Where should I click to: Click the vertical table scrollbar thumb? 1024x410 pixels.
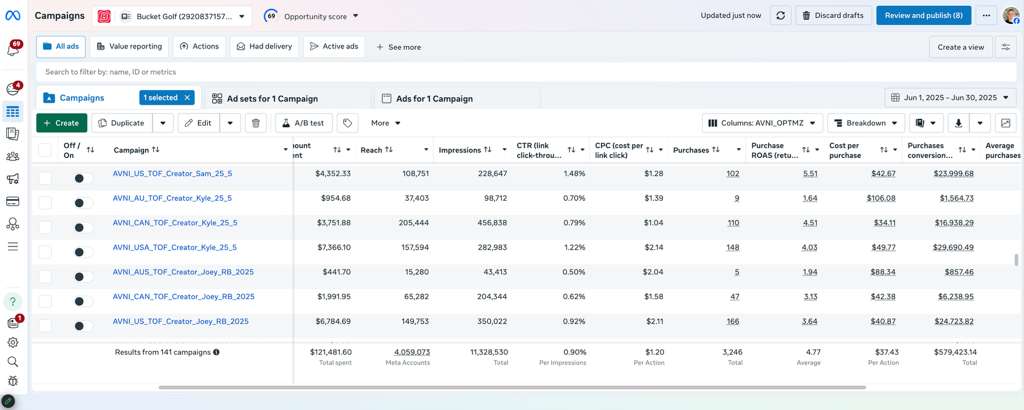pyautogui.click(x=1016, y=260)
